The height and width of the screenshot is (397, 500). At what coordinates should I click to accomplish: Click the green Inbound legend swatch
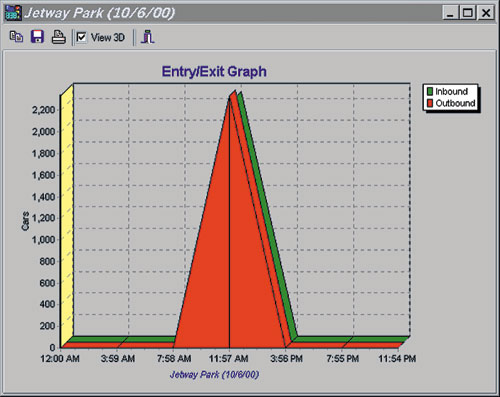click(430, 91)
